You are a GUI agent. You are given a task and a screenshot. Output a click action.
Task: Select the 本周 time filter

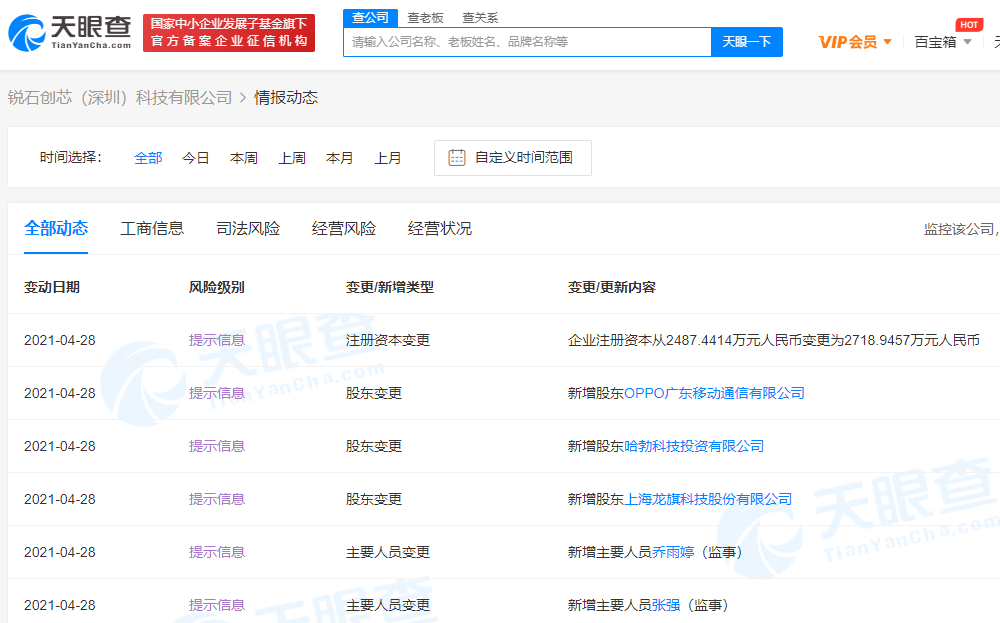[244, 158]
